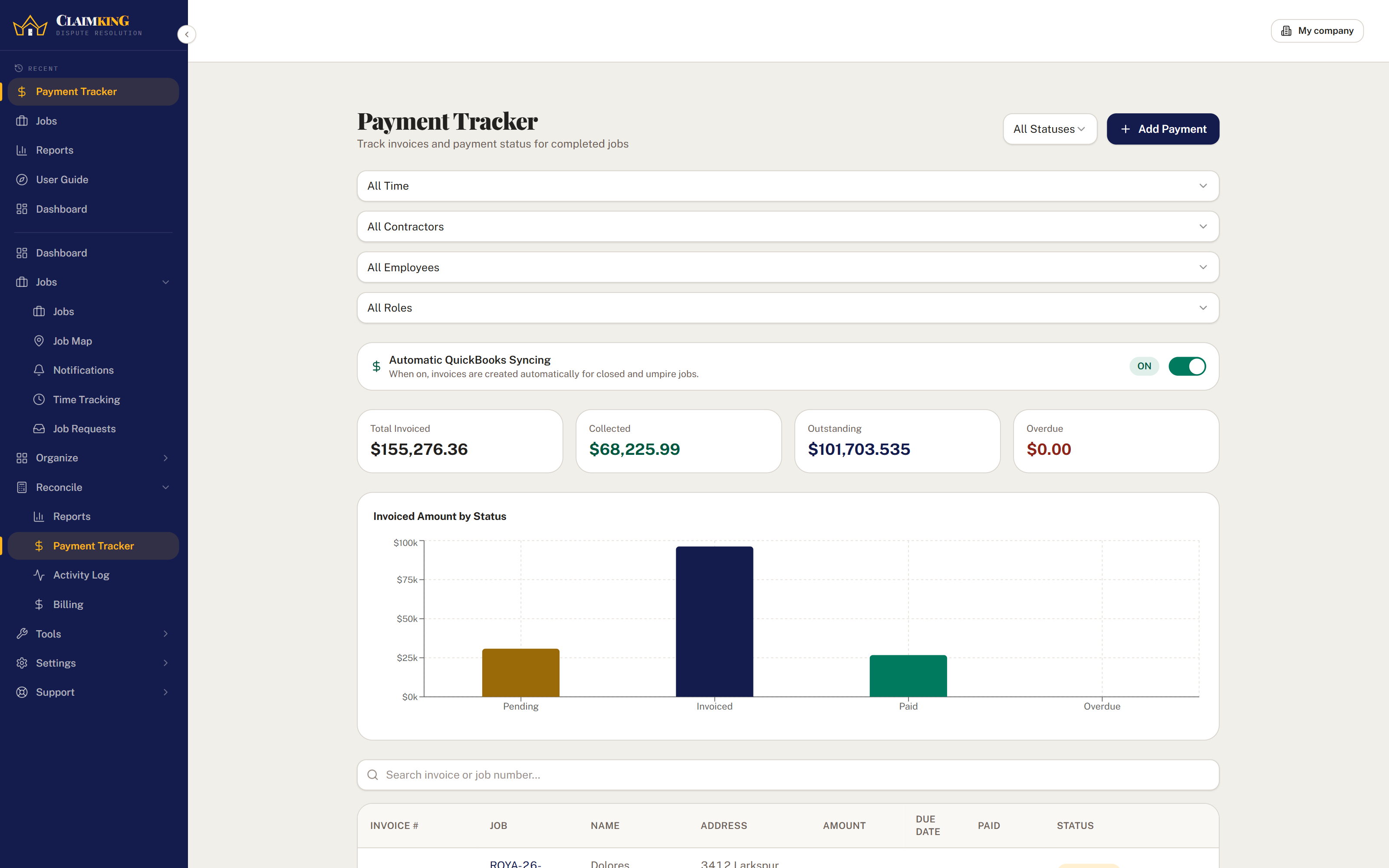Click the Reports icon under Reconcile
1389x868 pixels.
click(39, 516)
